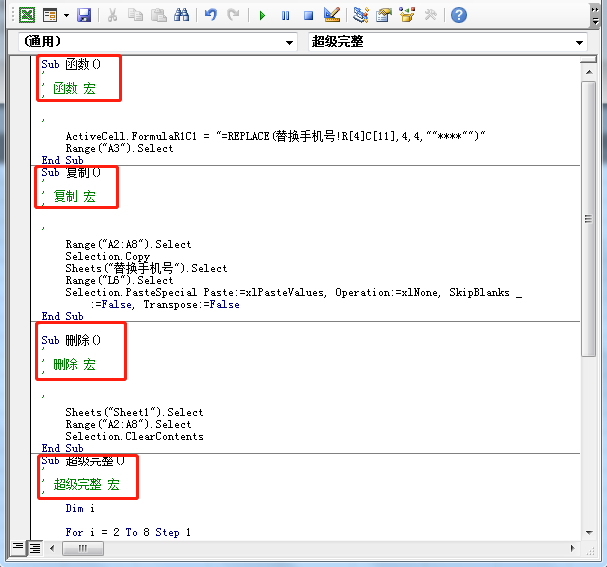This screenshot has height=567, width=607.
Task: Open the Properties Window icon
Action: click(x=384, y=15)
